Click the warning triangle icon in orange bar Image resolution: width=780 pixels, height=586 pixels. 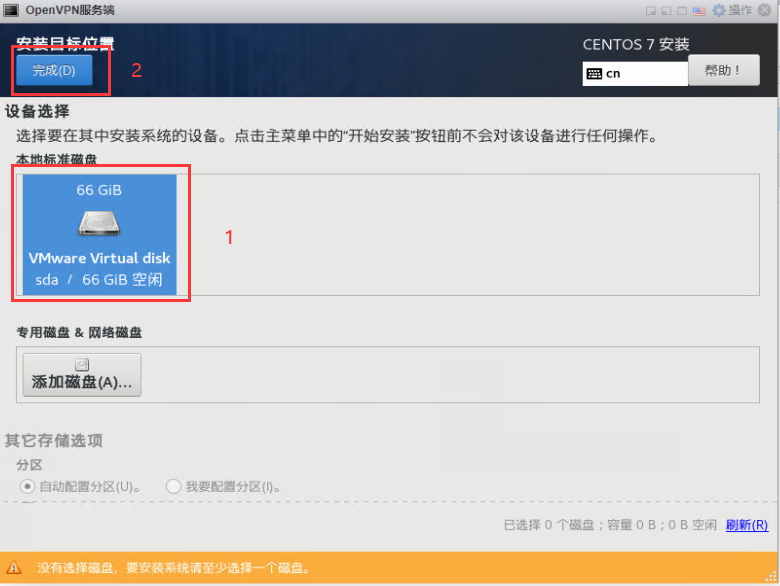point(14,567)
